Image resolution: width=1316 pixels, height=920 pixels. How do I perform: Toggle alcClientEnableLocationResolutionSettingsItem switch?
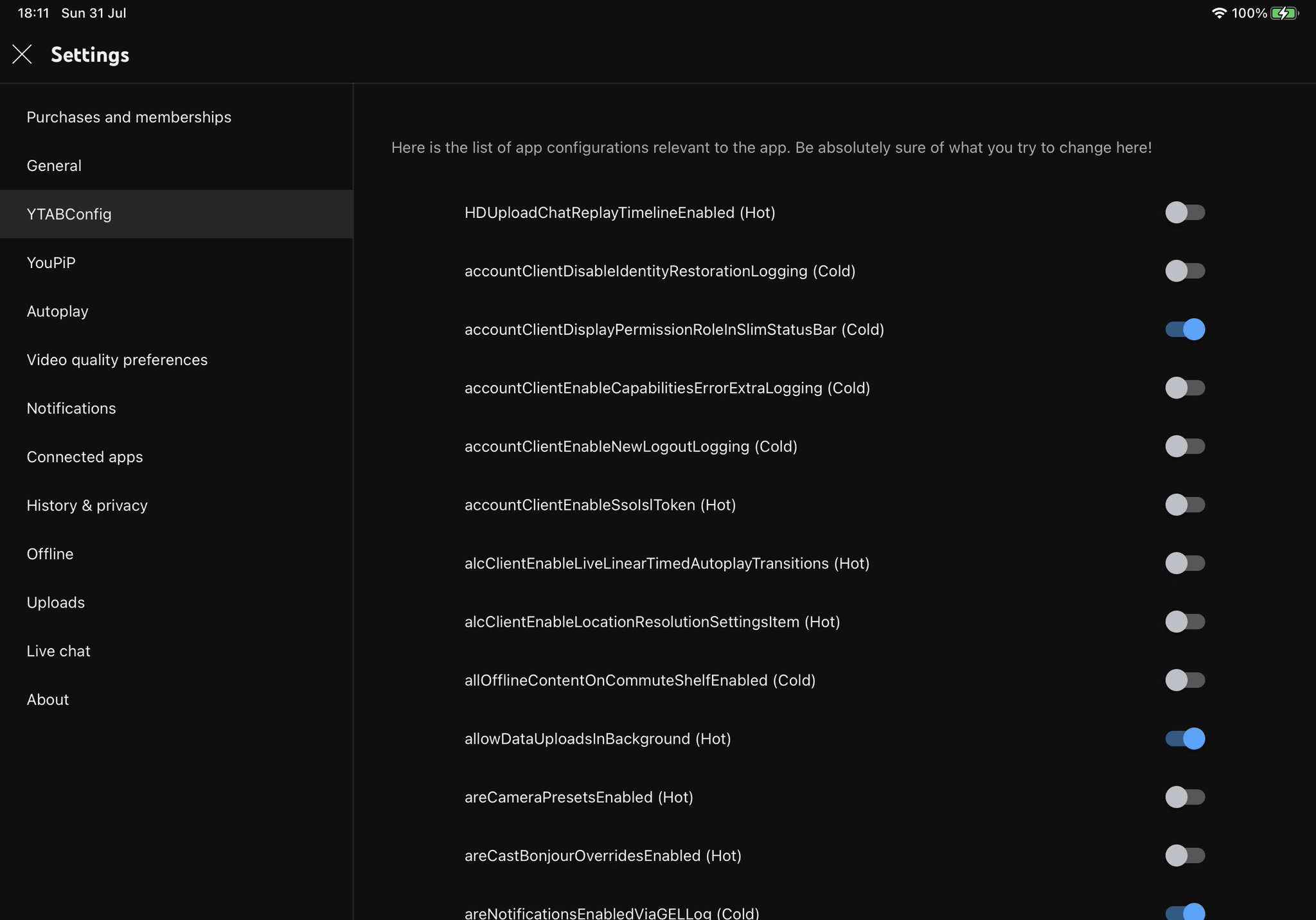point(1185,622)
